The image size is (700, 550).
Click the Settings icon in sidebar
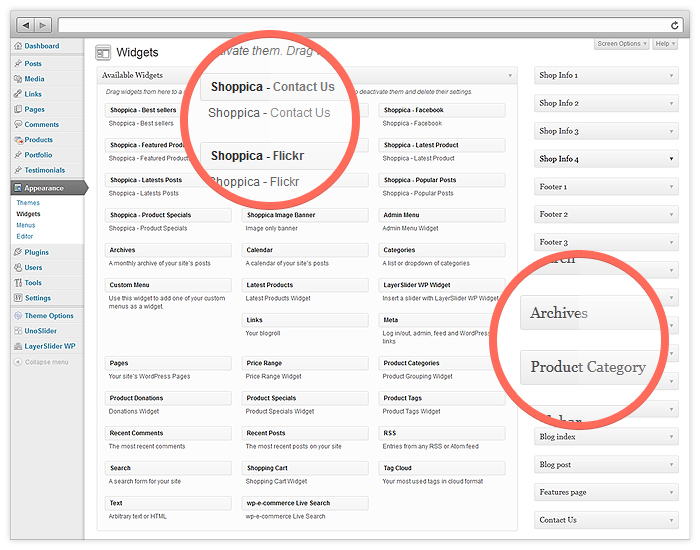pyautogui.click(x=18, y=298)
